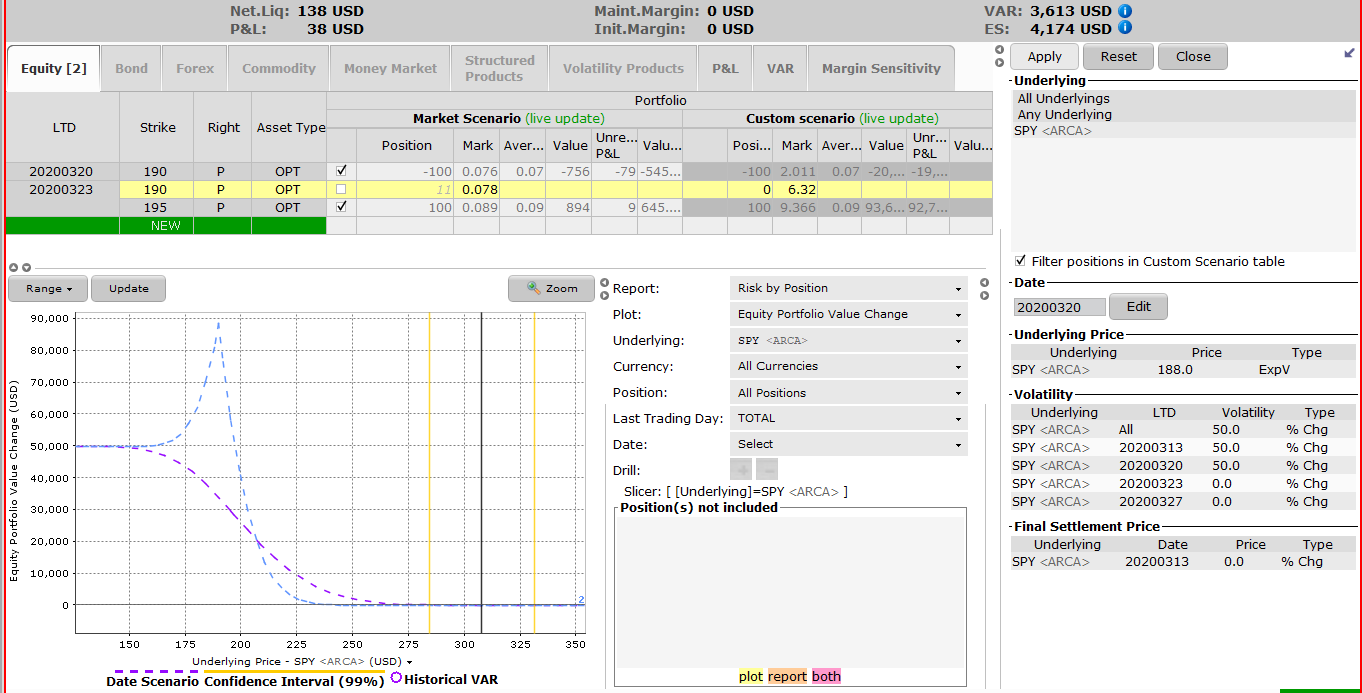Switch to the Volatility Products tab
Viewport: 1363px width, 693px height.
623,68
